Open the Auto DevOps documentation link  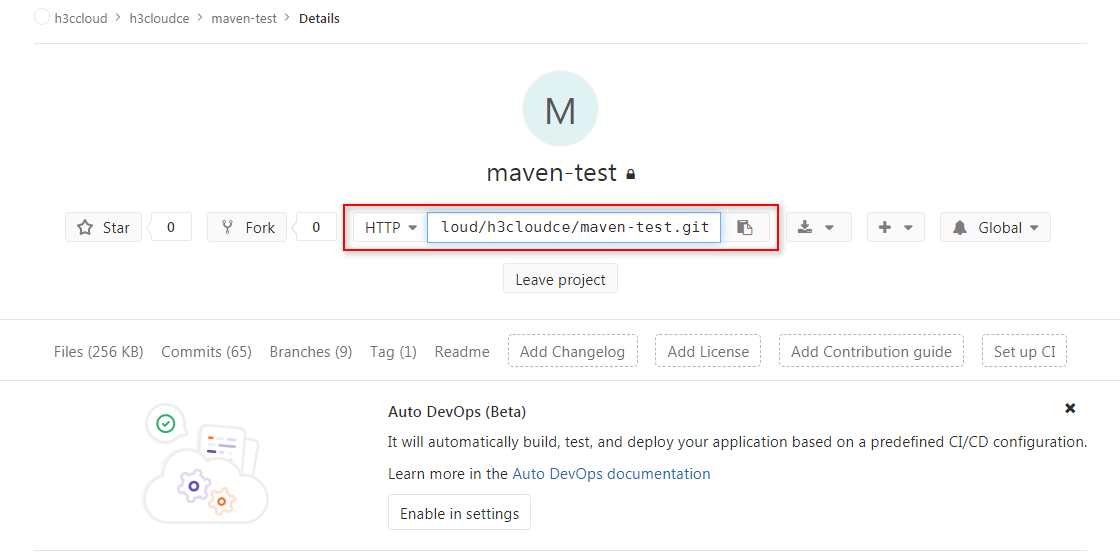tap(611, 474)
